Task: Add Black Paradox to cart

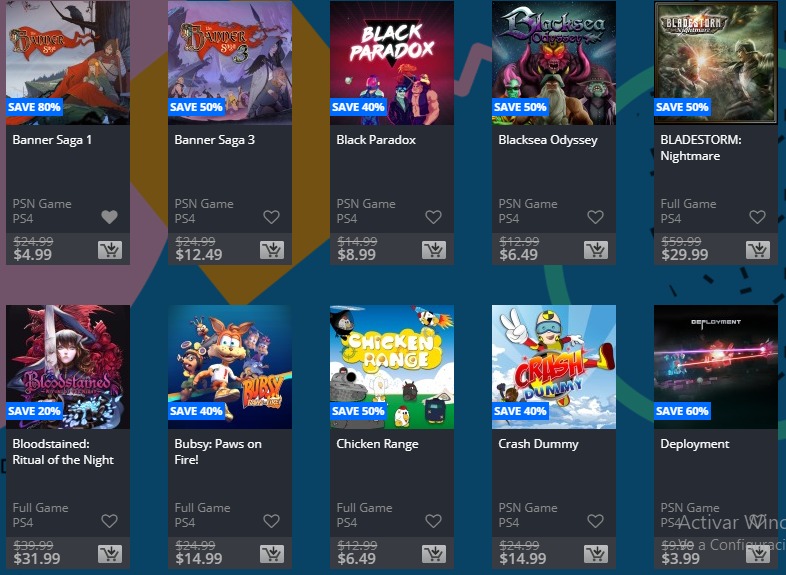Action: [x=434, y=250]
